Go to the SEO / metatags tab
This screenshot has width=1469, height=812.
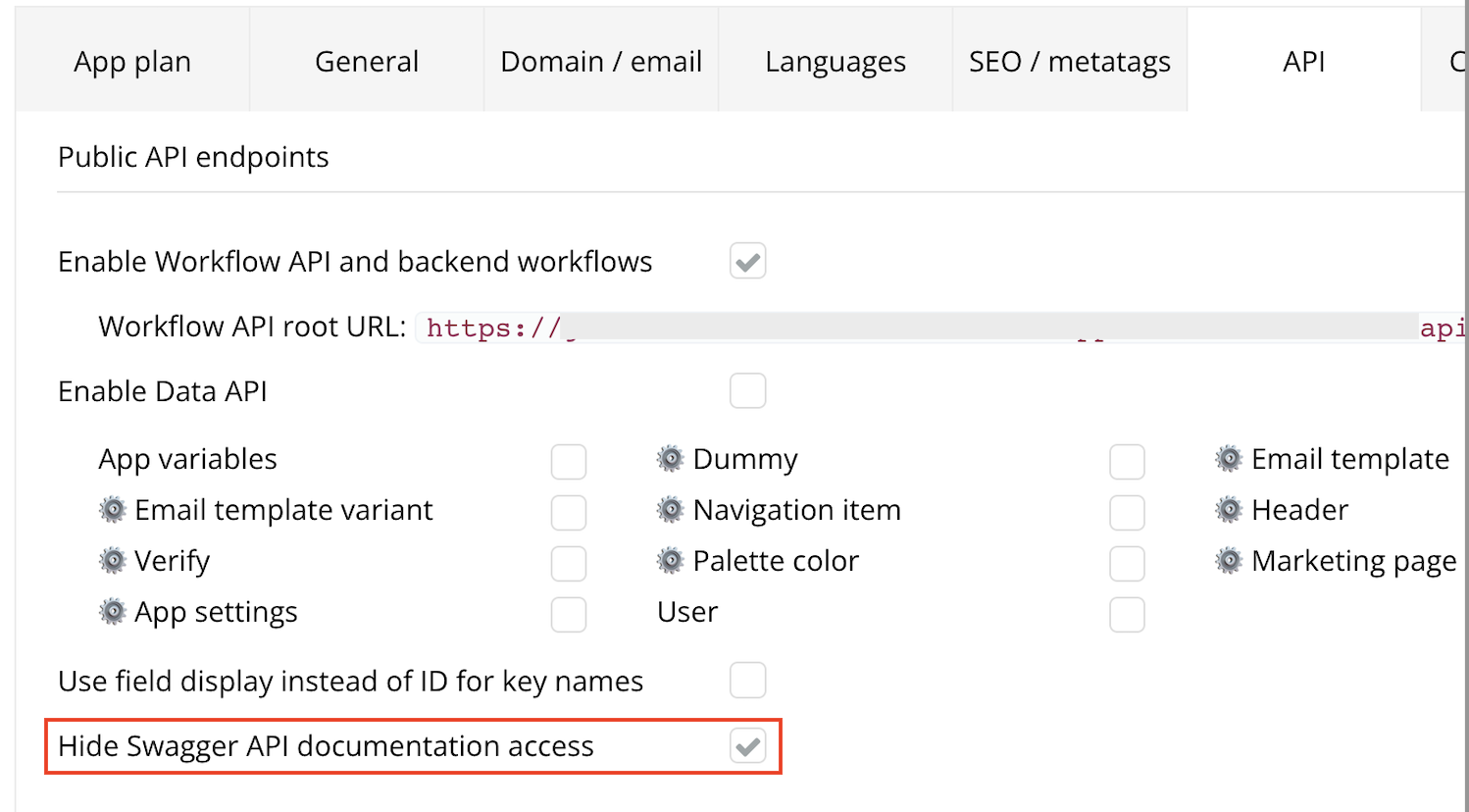pos(1070,62)
